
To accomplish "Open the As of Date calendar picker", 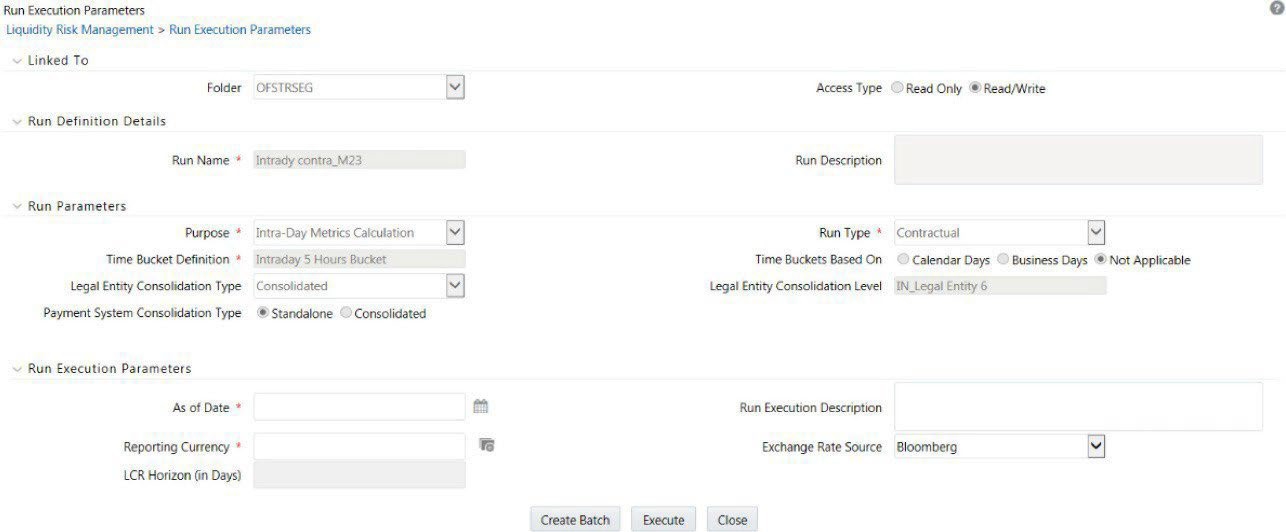I will click(x=481, y=407).
